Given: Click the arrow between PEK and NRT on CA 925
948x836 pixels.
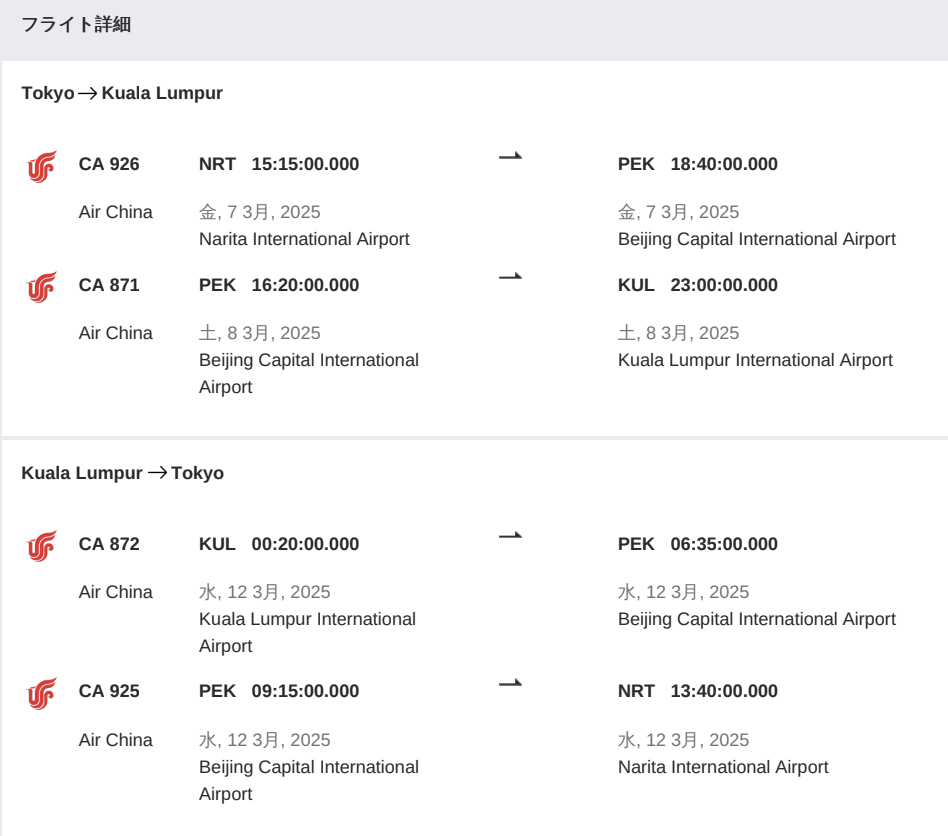Looking at the screenshot, I should [x=510, y=683].
